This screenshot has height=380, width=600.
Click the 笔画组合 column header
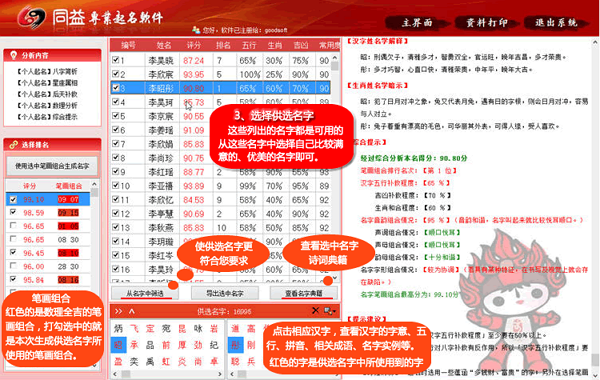(x=69, y=186)
